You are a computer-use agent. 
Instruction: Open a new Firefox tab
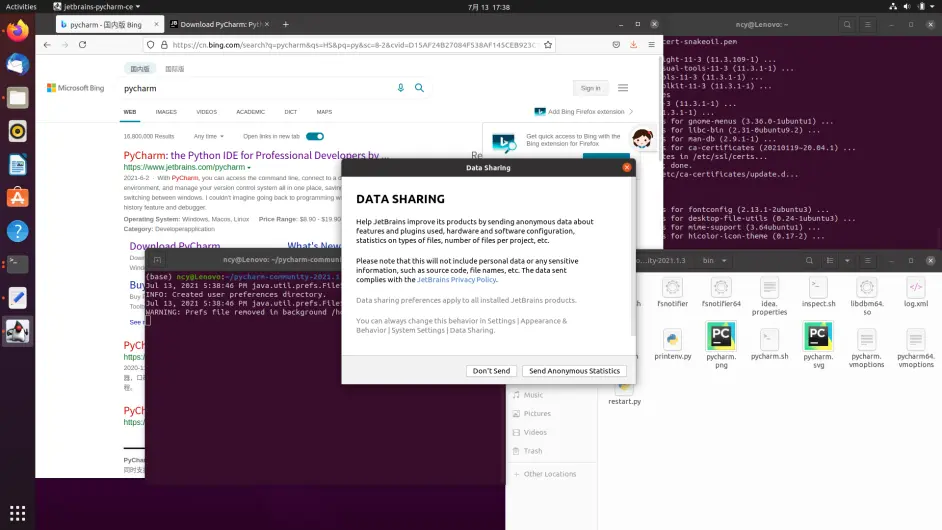click(285, 25)
